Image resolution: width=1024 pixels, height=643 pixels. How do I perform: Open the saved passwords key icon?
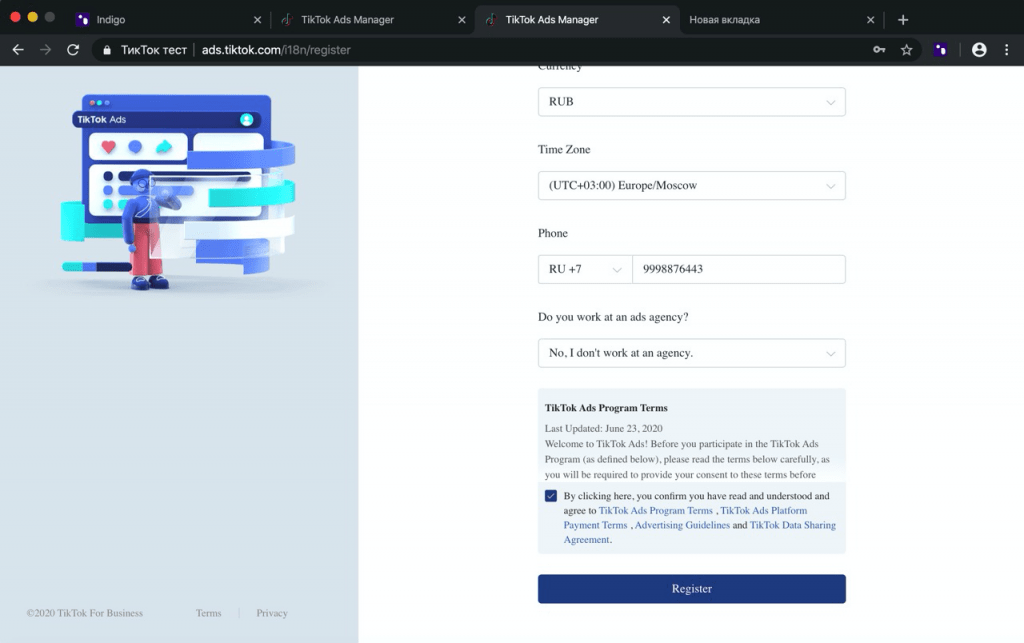[879, 49]
